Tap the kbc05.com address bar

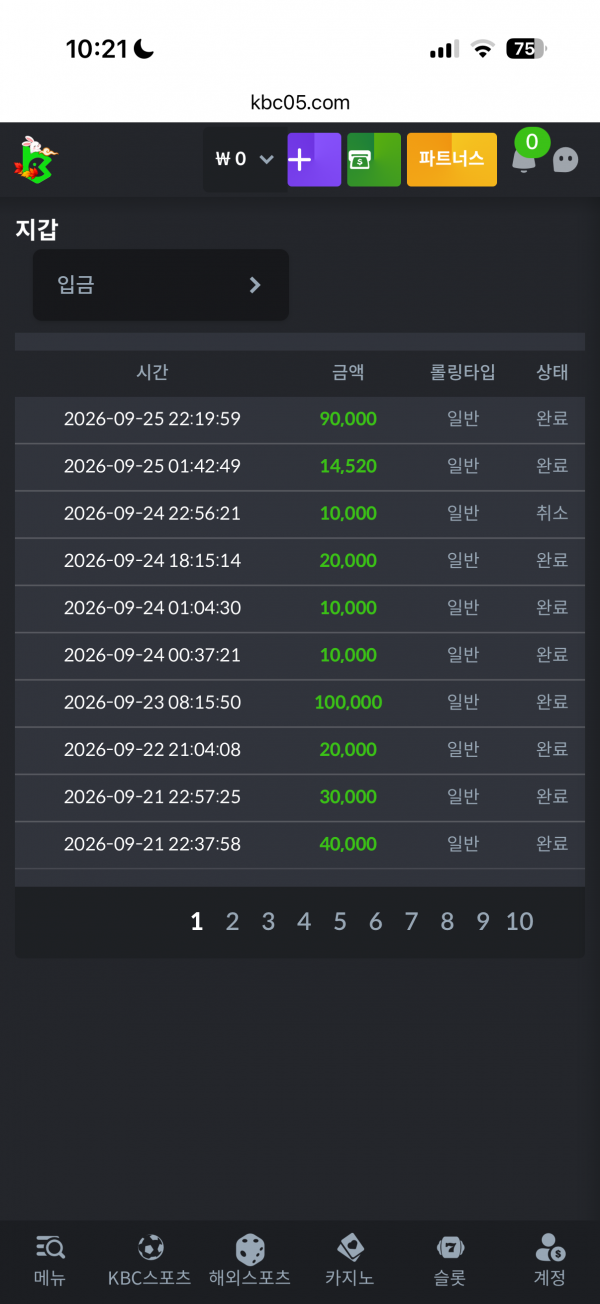pyautogui.click(x=300, y=103)
